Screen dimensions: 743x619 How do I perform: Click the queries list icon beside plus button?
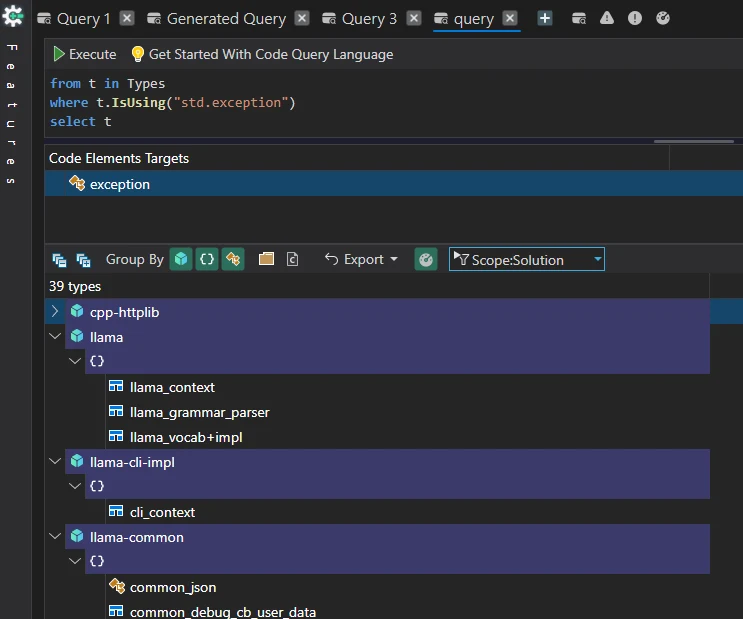tap(579, 18)
